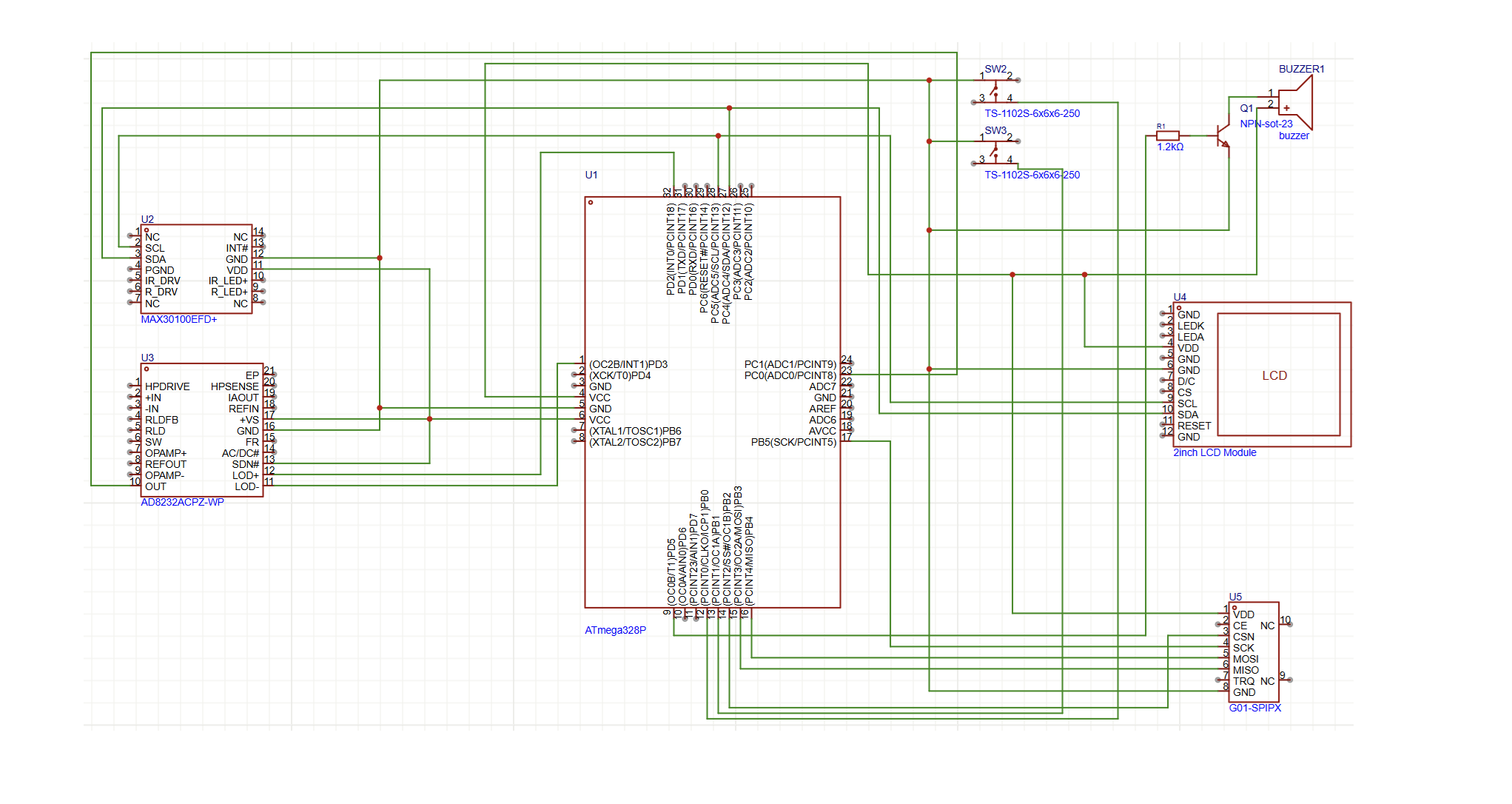Click the IAOUT pin label

[x=243, y=398]
